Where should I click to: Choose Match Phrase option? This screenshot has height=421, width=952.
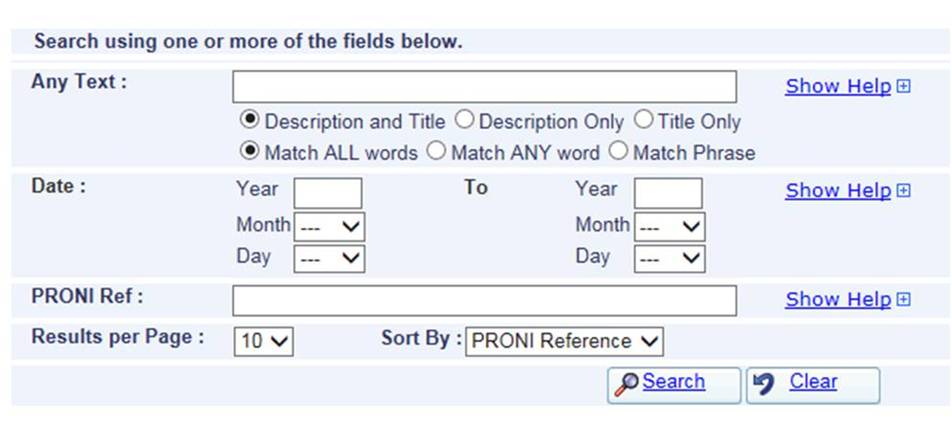tap(618, 151)
